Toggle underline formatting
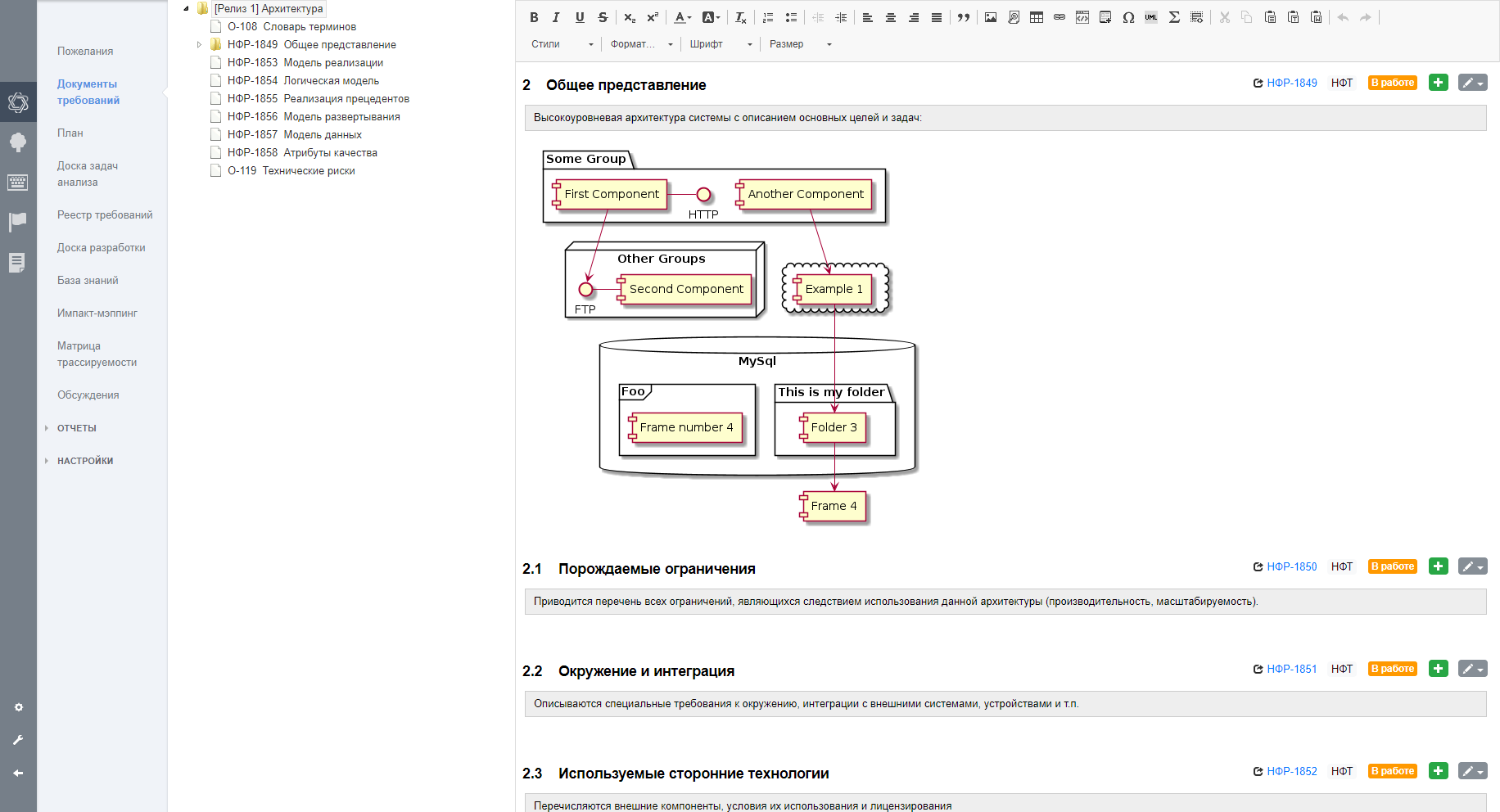1500x812 pixels. point(580,17)
